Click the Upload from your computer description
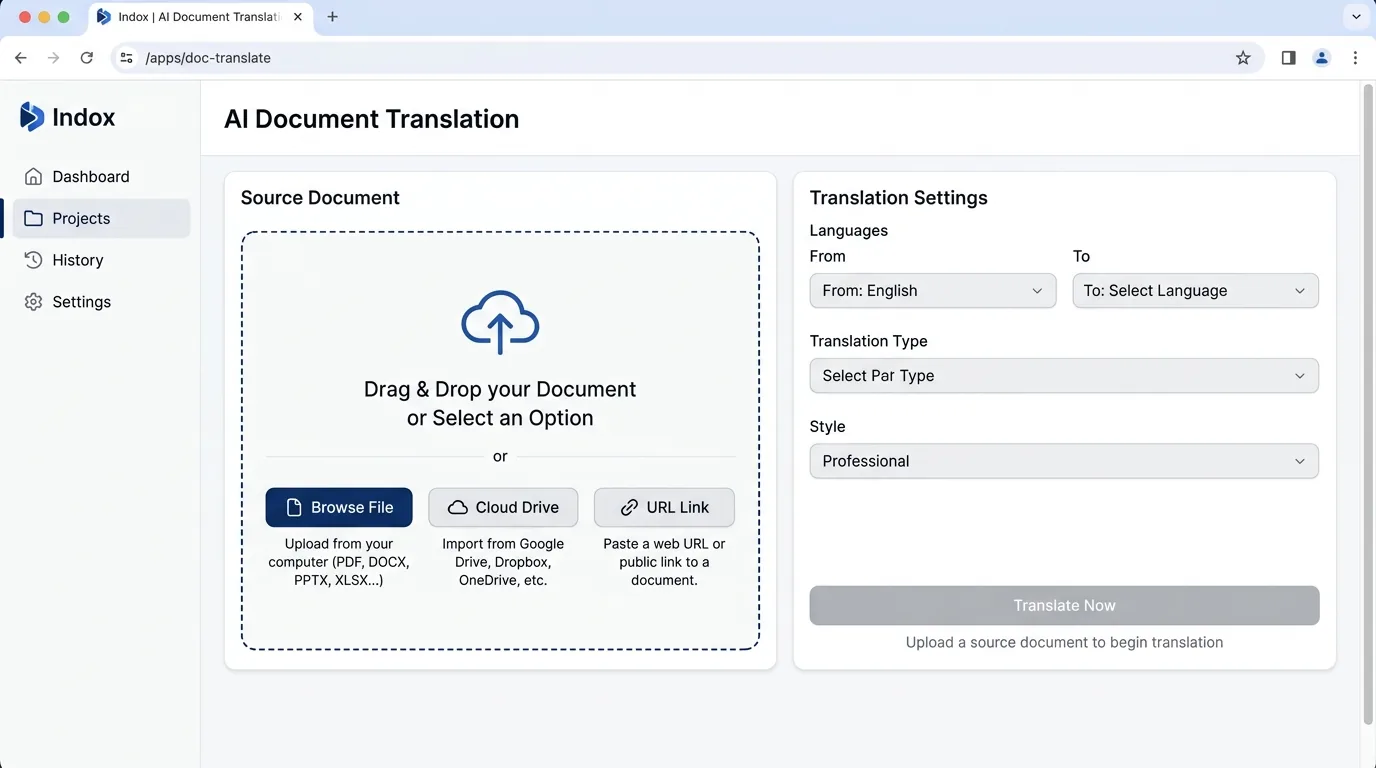Image resolution: width=1376 pixels, height=768 pixels. (339, 562)
